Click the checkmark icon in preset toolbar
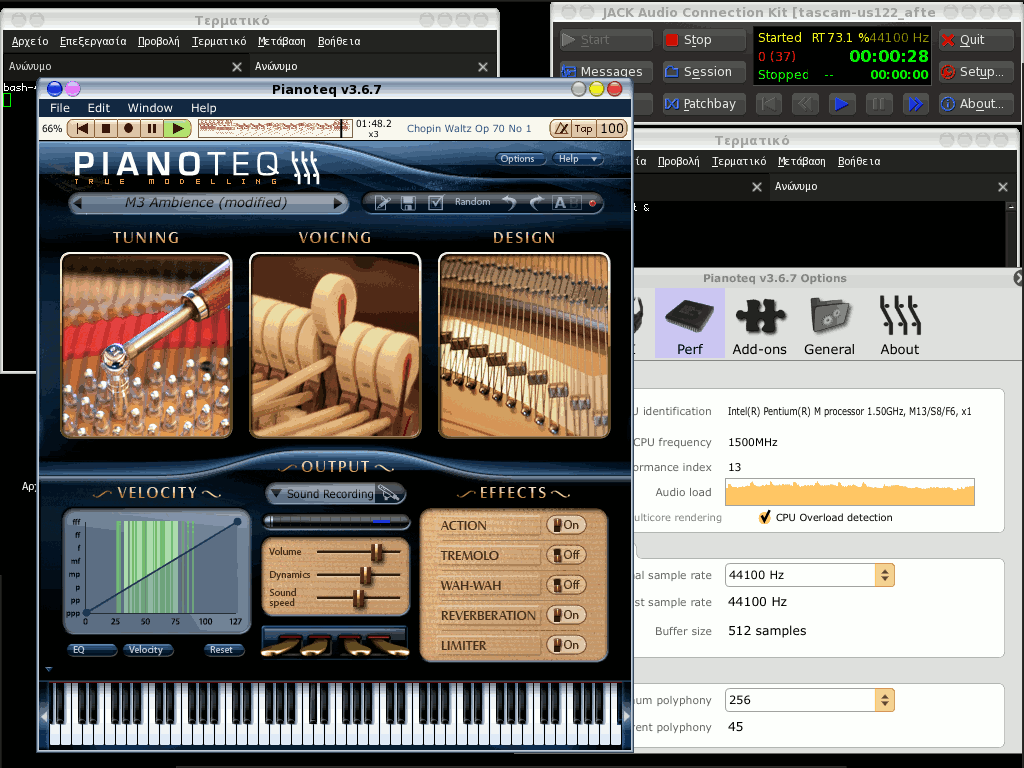 (436, 203)
